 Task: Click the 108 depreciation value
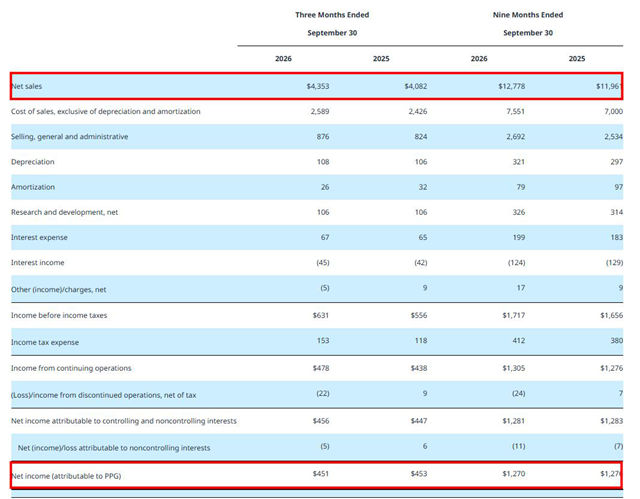[x=323, y=162]
